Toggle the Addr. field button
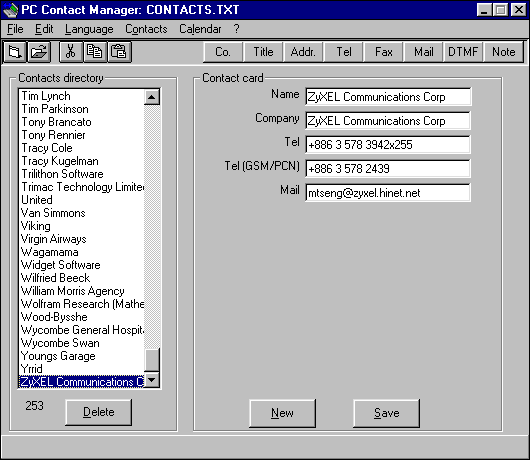530x460 pixels. coord(303,52)
